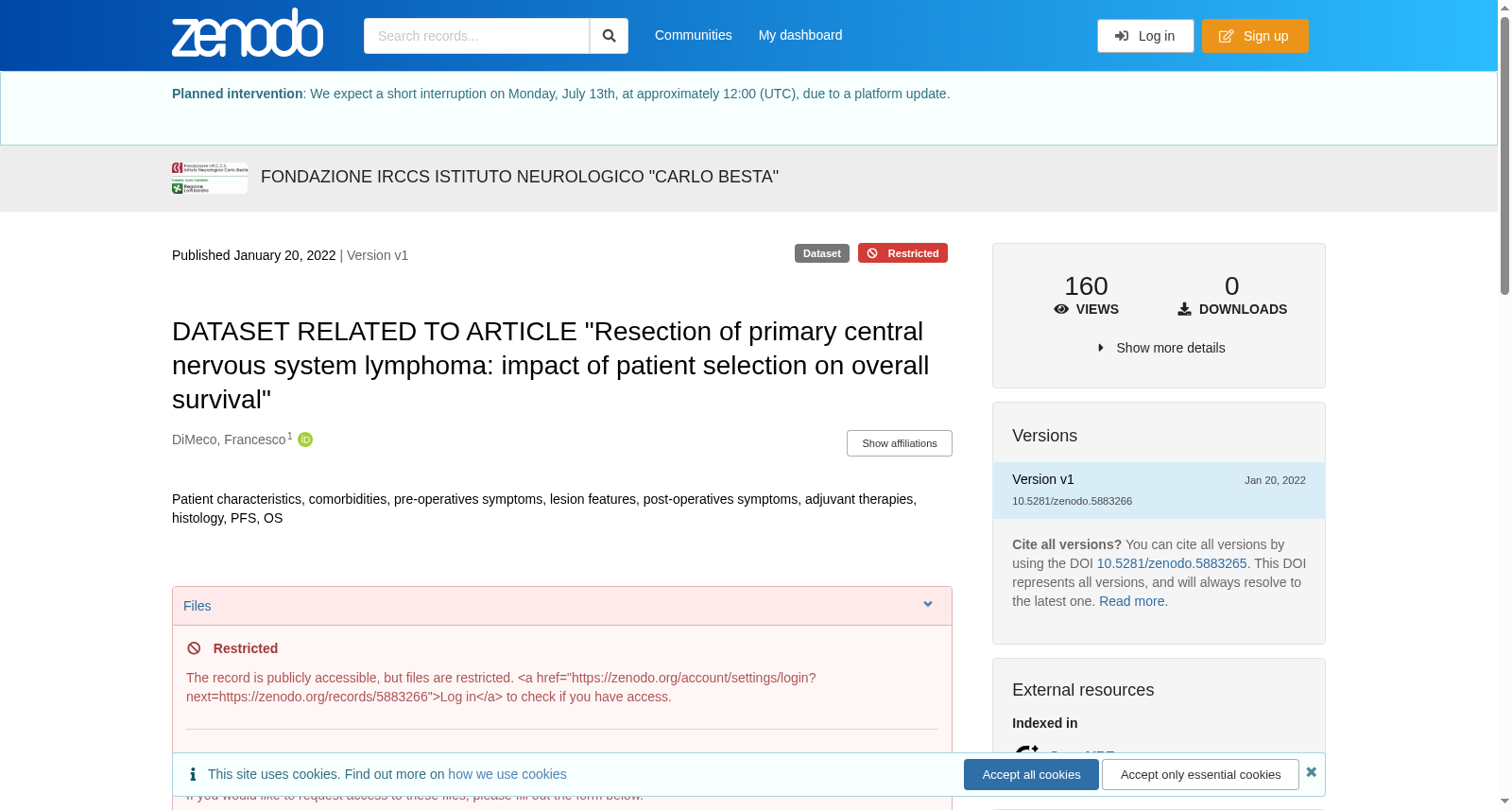The width and height of the screenshot is (1512, 810).
Task: Open My dashboard
Action: tap(800, 35)
